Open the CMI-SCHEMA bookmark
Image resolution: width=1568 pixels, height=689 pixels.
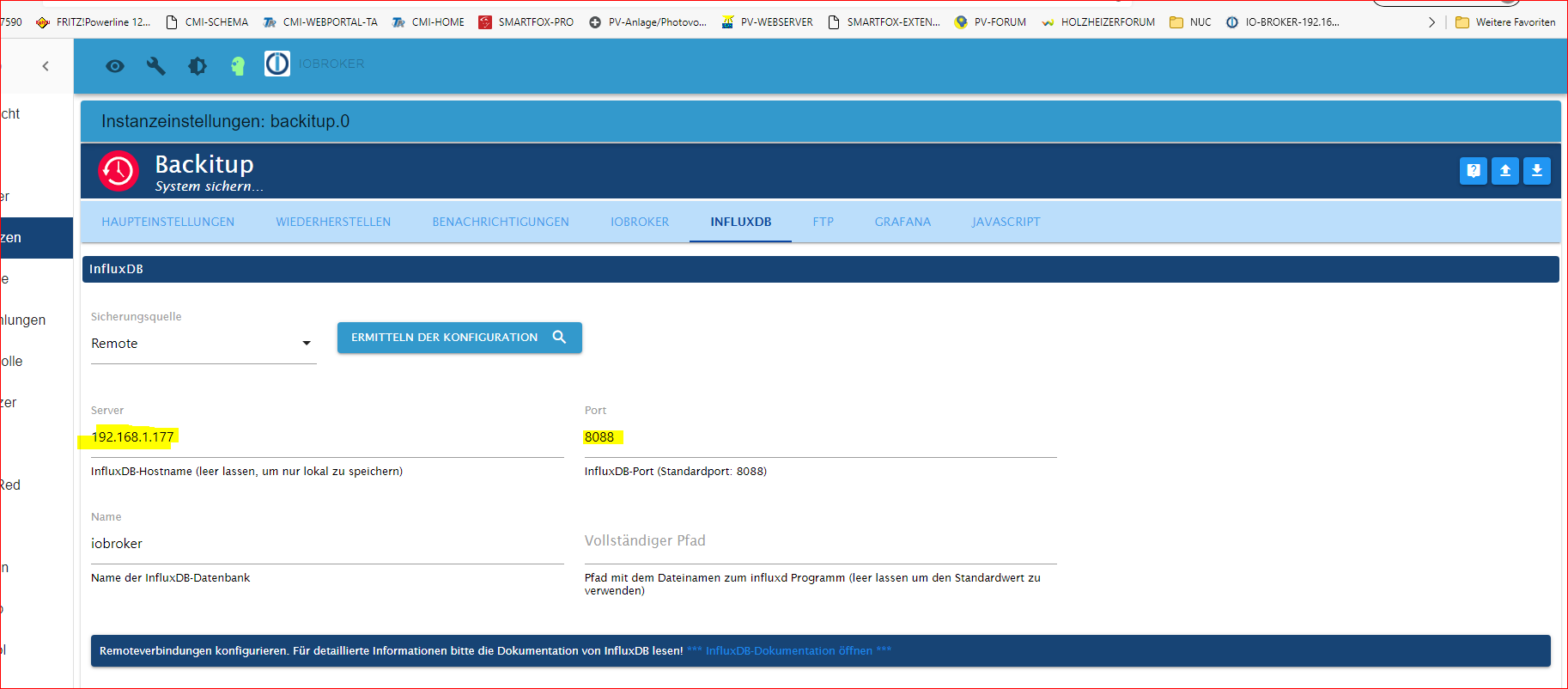(206, 22)
